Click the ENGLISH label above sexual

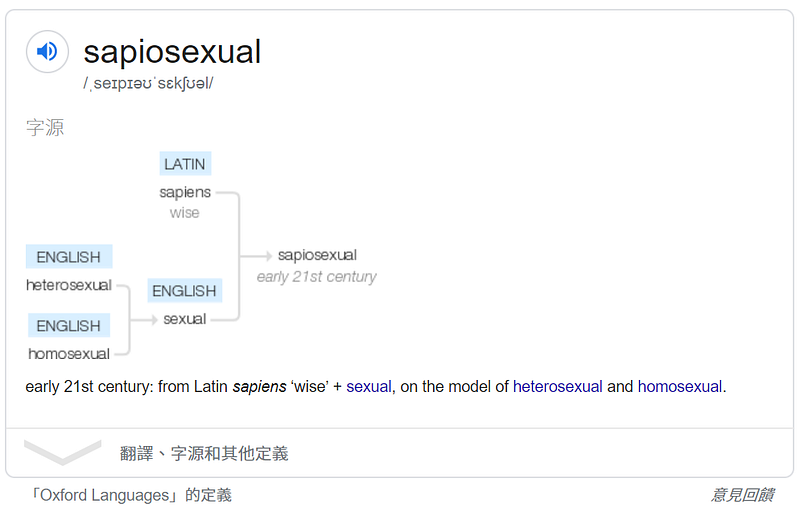(184, 291)
